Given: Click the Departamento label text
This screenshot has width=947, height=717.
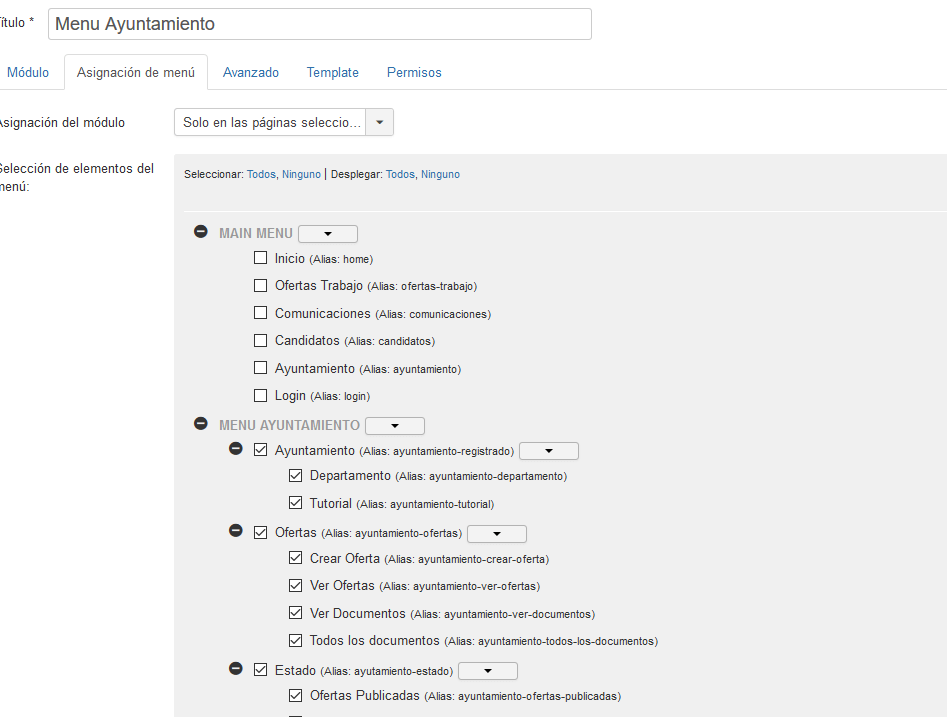Looking at the screenshot, I should (350, 476).
